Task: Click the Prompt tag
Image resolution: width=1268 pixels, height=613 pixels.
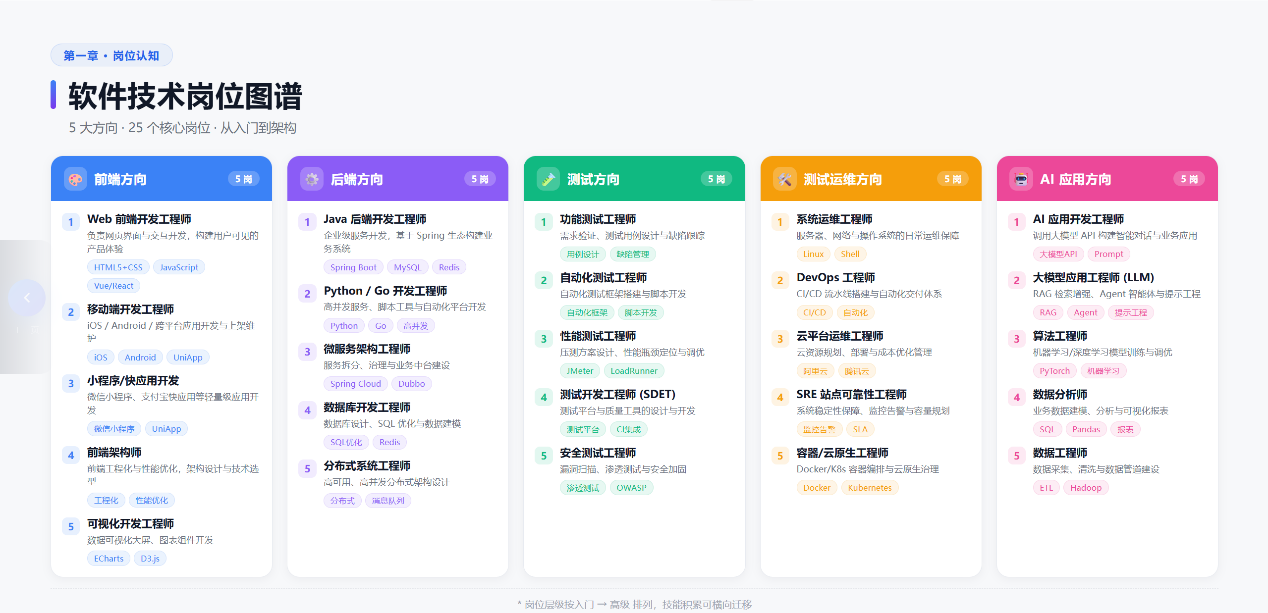Action: [x=1109, y=254]
